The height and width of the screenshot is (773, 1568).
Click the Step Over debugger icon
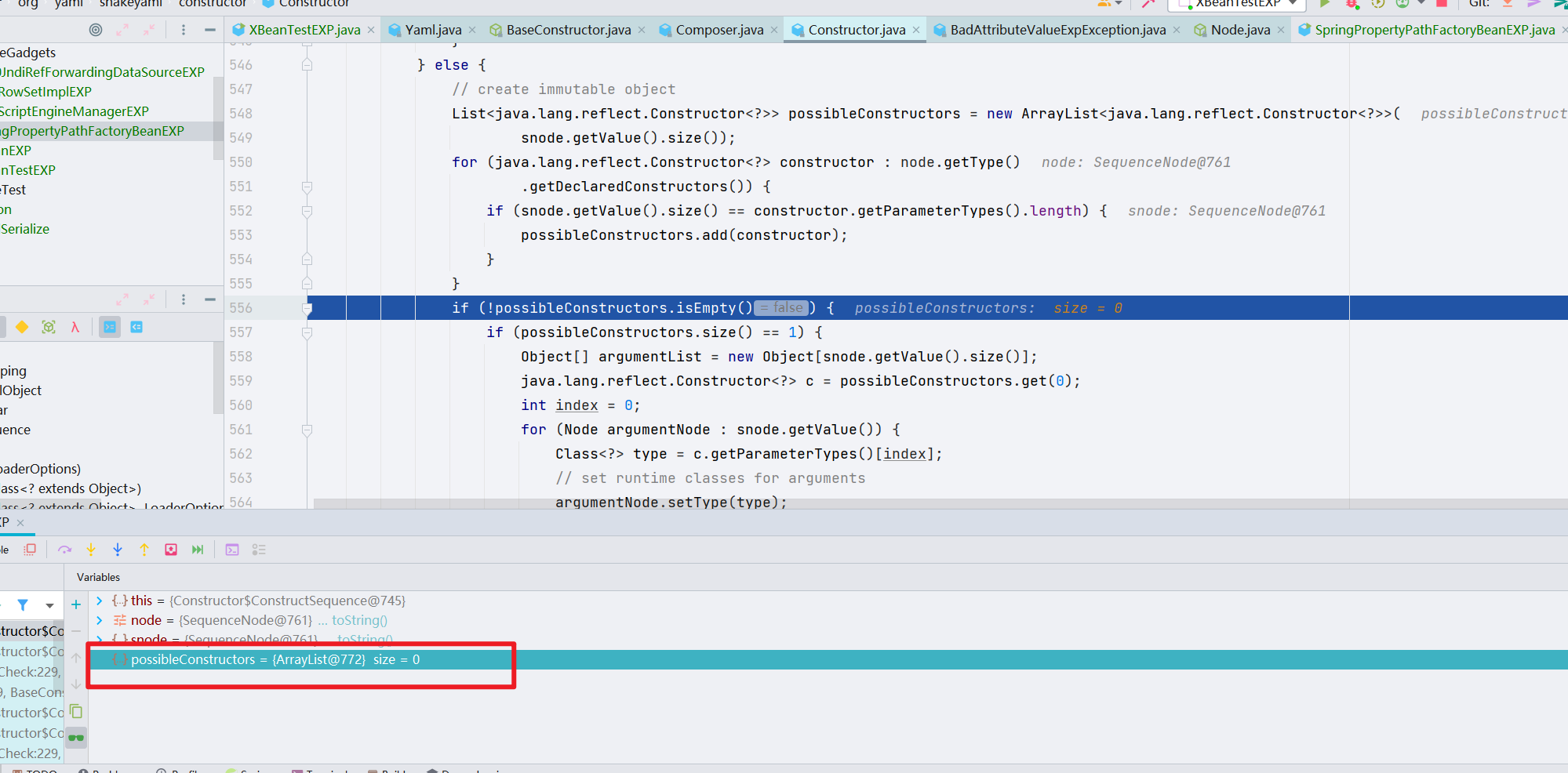pos(64,550)
